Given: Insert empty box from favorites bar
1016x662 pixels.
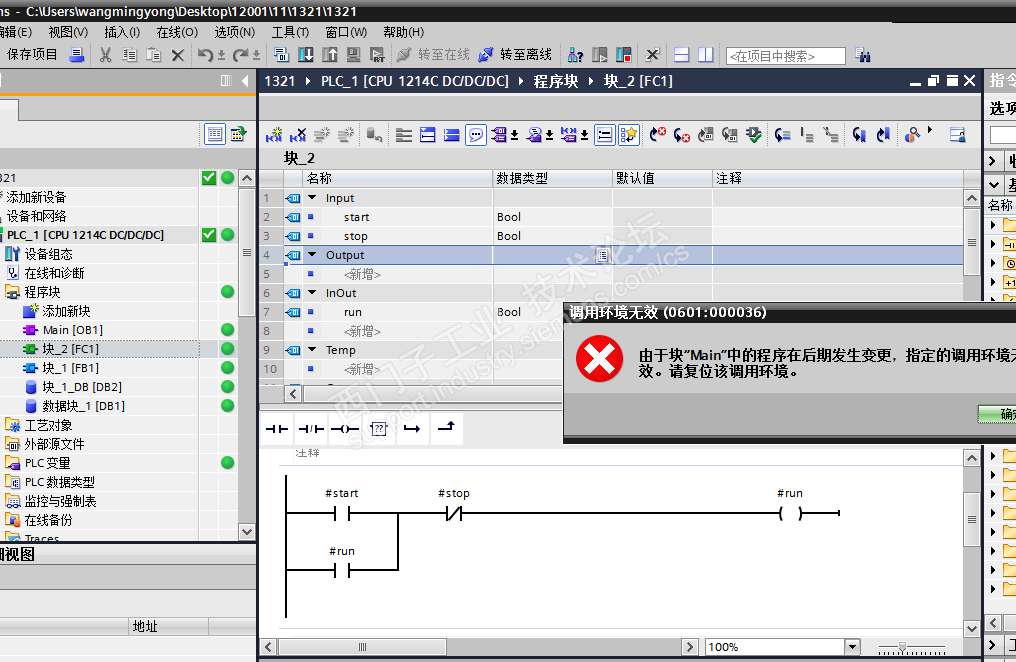Looking at the screenshot, I should 378,429.
